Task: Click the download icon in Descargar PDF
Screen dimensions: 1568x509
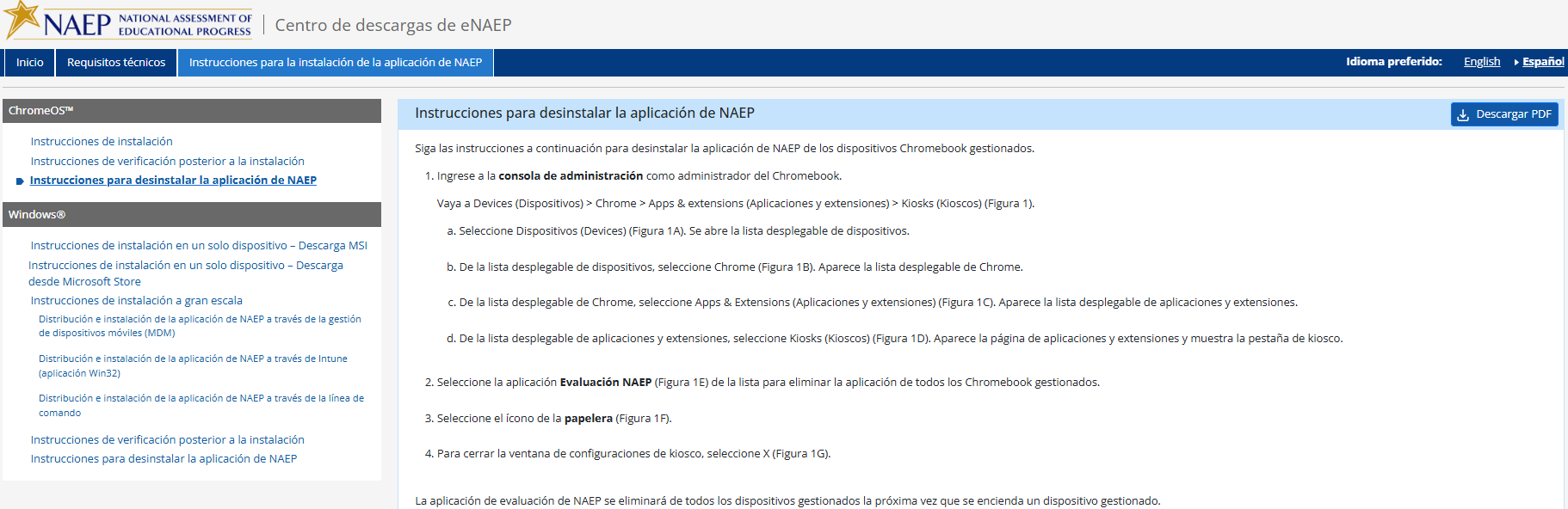Action: (1463, 114)
